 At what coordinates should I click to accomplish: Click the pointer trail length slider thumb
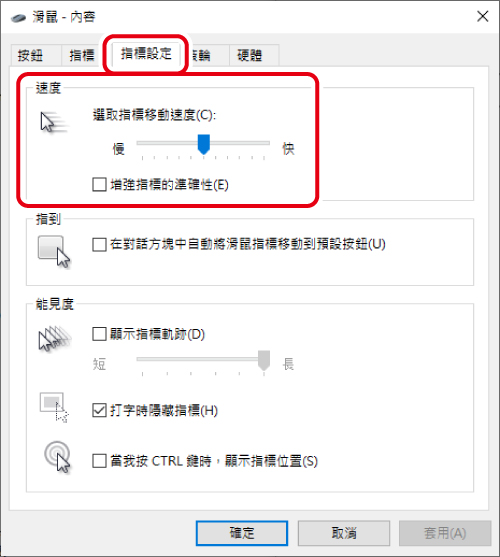tap(264, 360)
